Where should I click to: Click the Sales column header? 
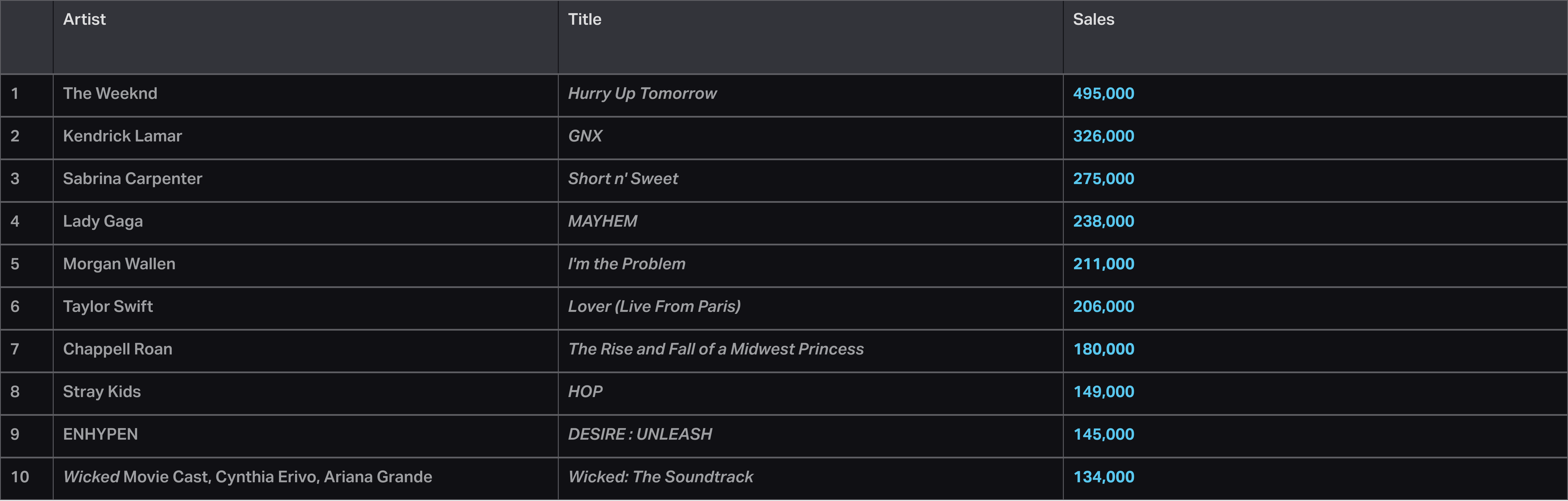tap(1093, 20)
